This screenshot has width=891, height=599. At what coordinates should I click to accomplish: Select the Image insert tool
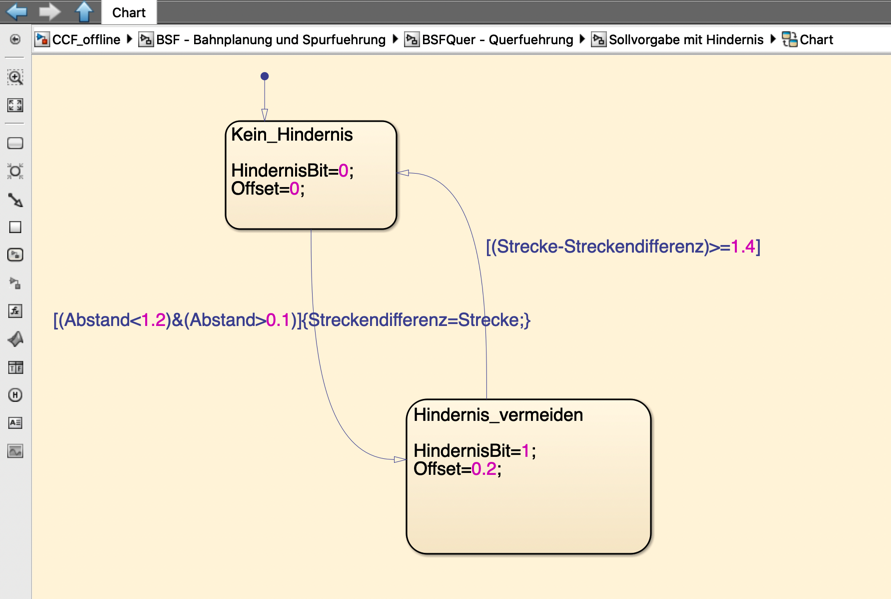(x=15, y=451)
